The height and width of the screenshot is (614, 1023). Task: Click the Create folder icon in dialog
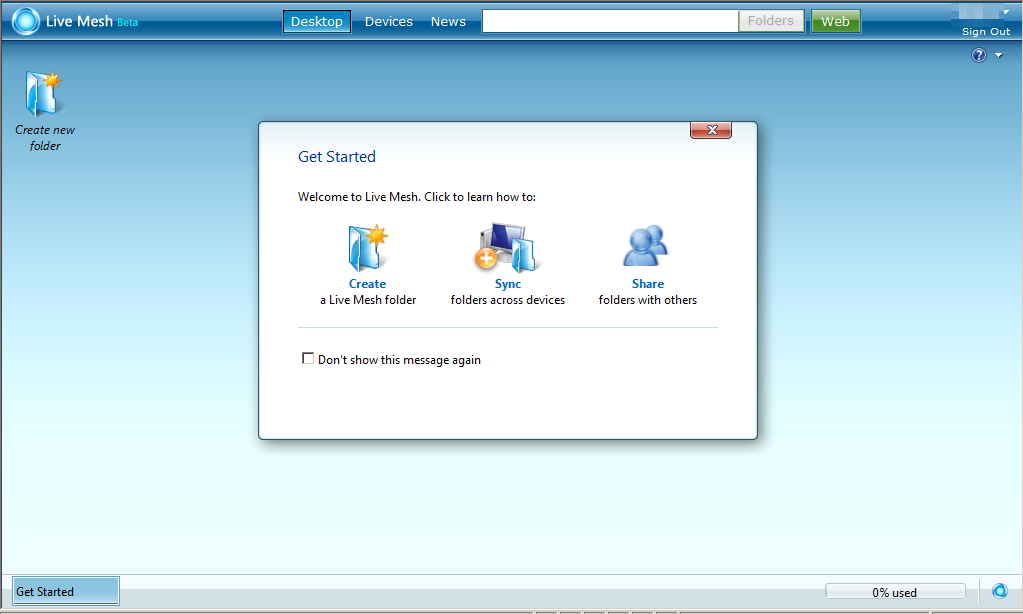[x=367, y=248]
